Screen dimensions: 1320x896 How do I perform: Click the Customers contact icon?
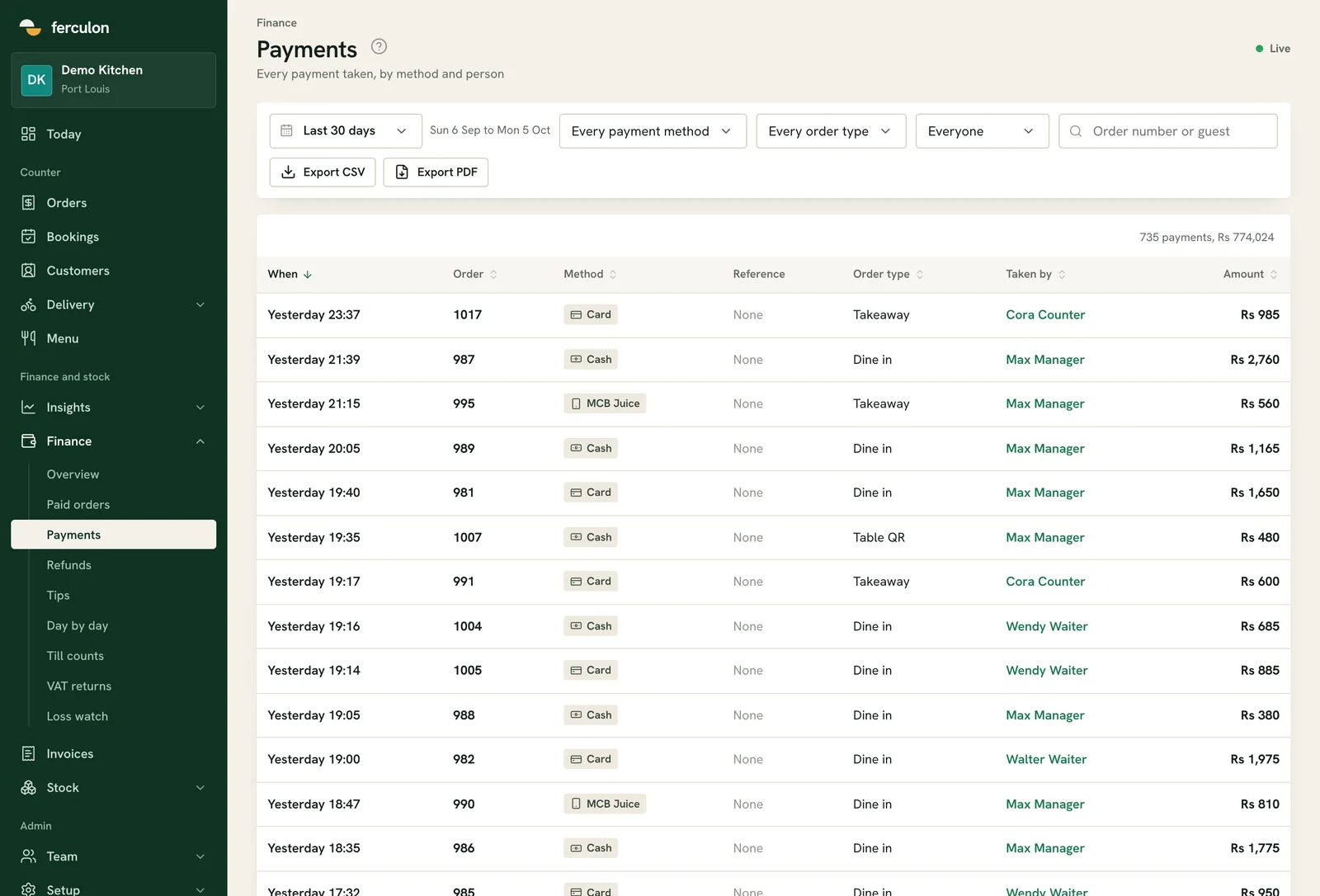[x=28, y=271]
